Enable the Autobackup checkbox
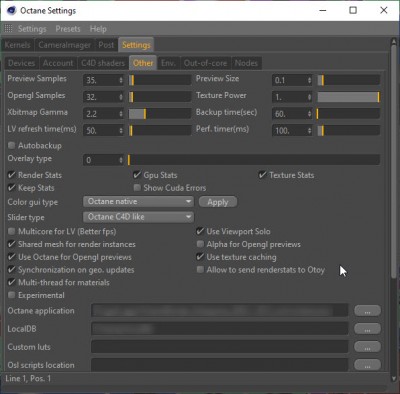This screenshot has height=394, width=400. coord(12,145)
